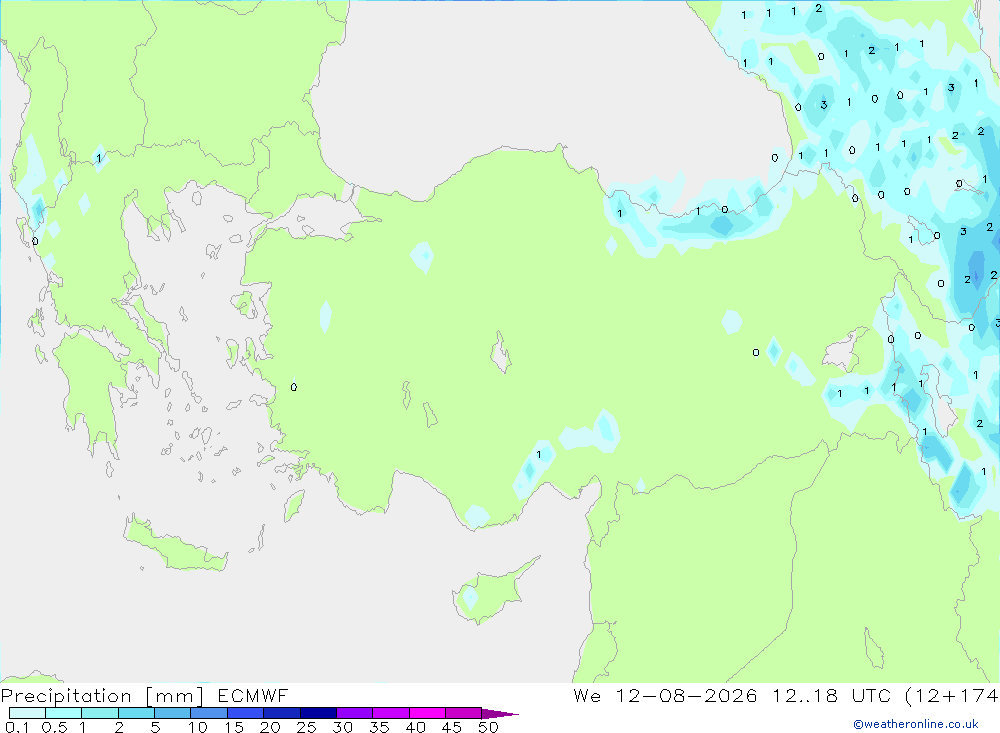
Task: Open the weatheronline.co.uk copyright link
Action: (x=916, y=724)
